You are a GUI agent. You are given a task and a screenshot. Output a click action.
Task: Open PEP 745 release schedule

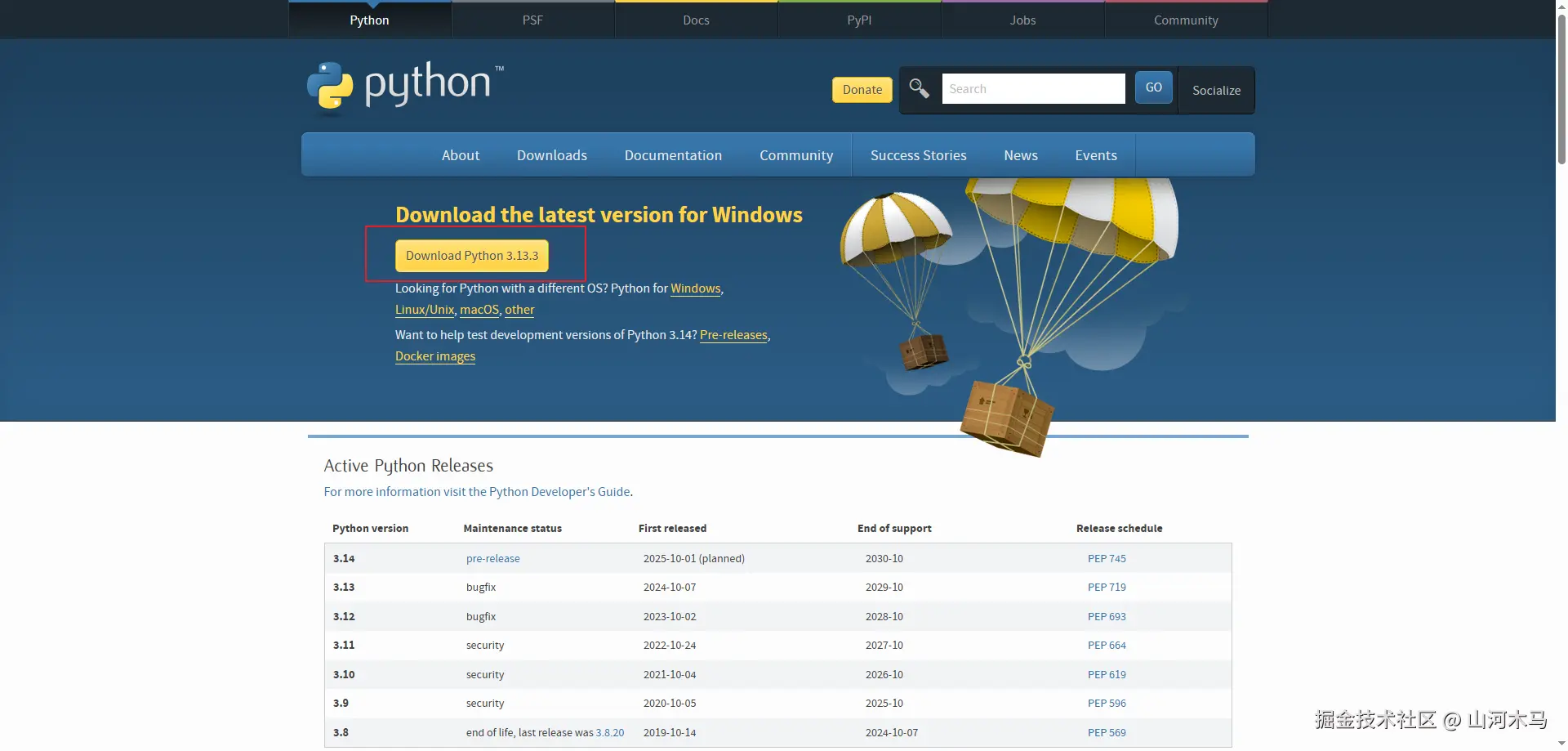(x=1107, y=559)
